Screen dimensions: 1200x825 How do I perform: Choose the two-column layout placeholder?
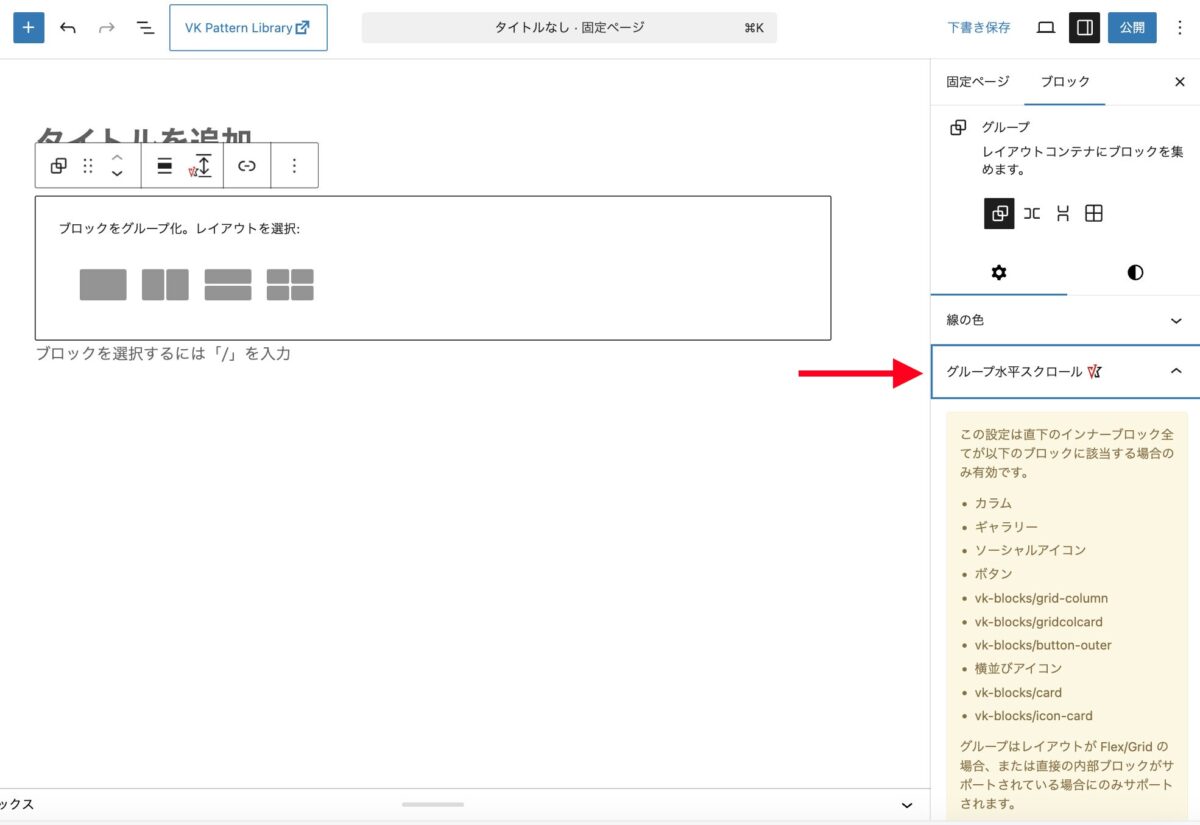[x=165, y=285]
